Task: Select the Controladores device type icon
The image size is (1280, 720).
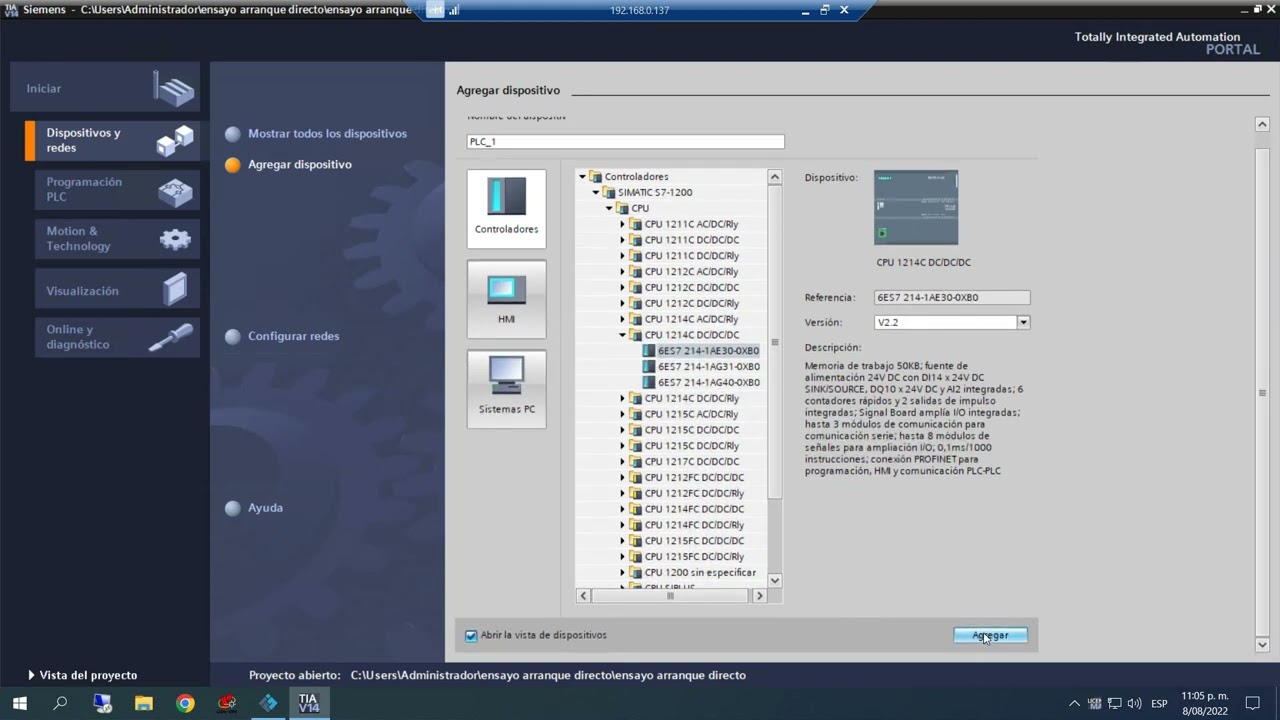Action: (x=506, y=208)
